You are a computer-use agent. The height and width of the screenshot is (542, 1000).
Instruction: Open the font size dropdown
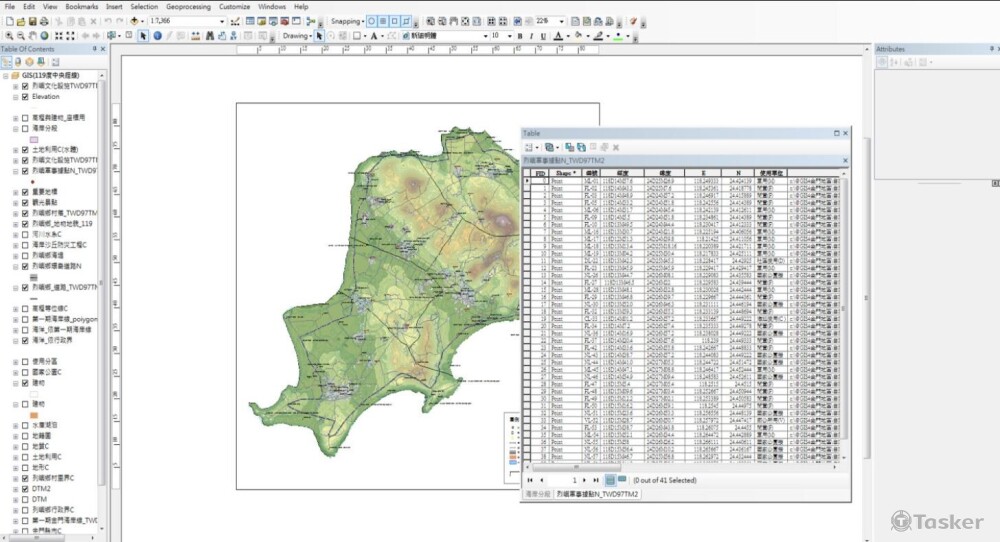tap(510, 36)
